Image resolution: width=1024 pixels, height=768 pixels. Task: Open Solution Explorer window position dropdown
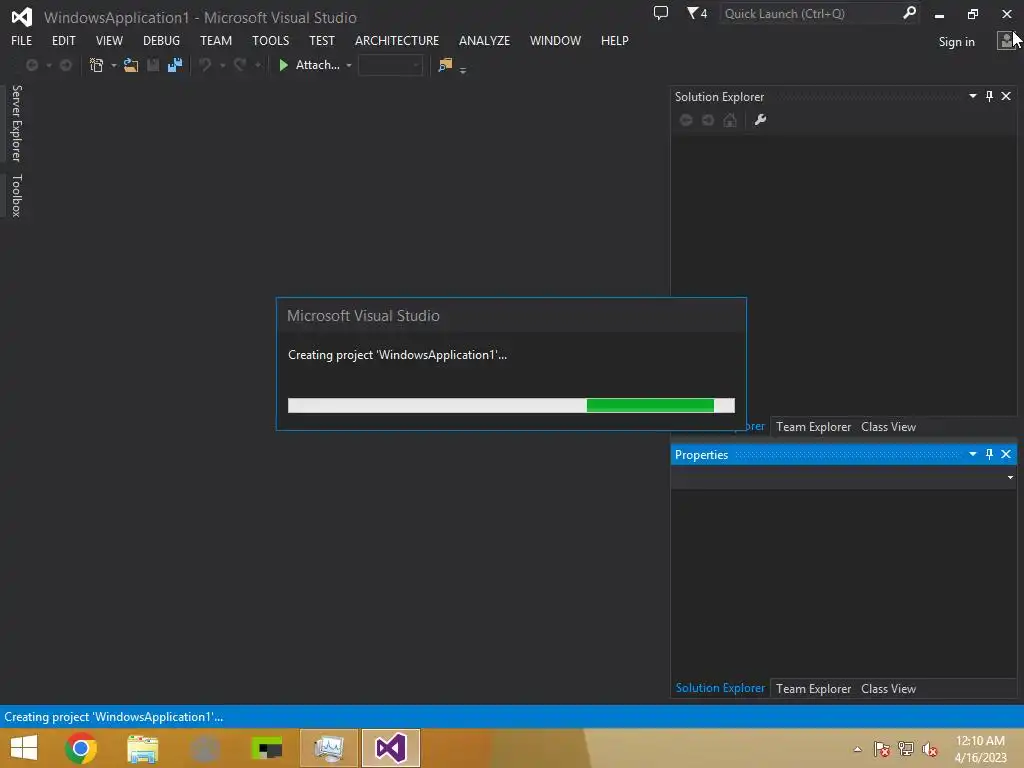pyautogui.click(x=972, y=96)
